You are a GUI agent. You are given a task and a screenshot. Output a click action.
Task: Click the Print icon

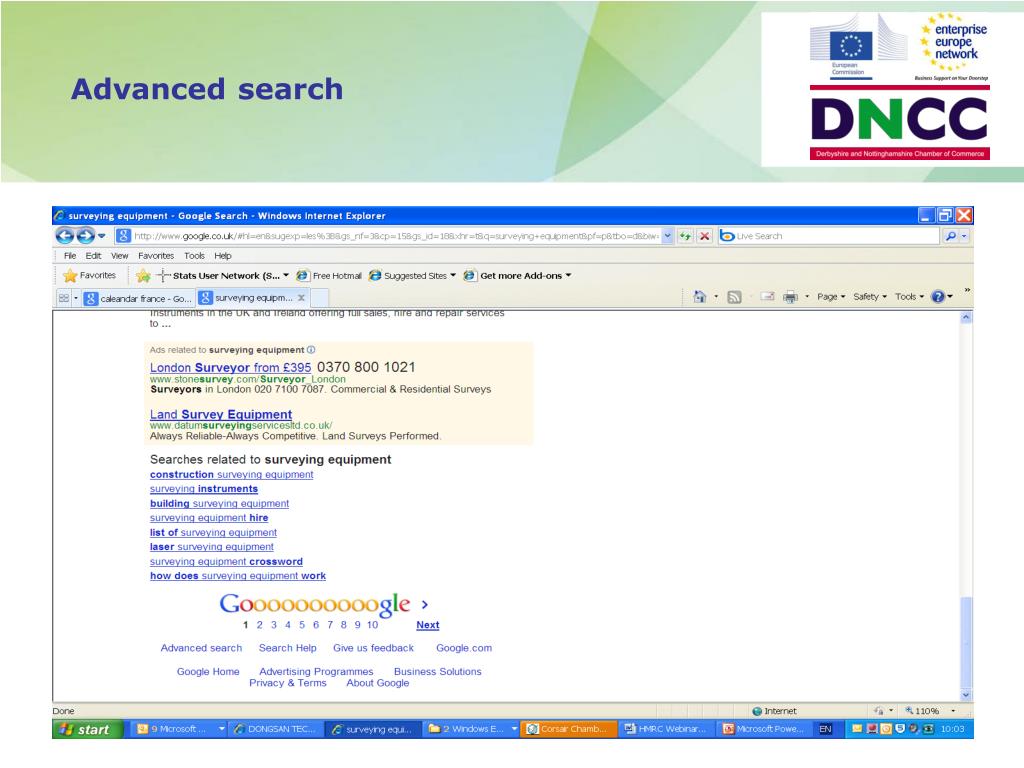[790, 297]
